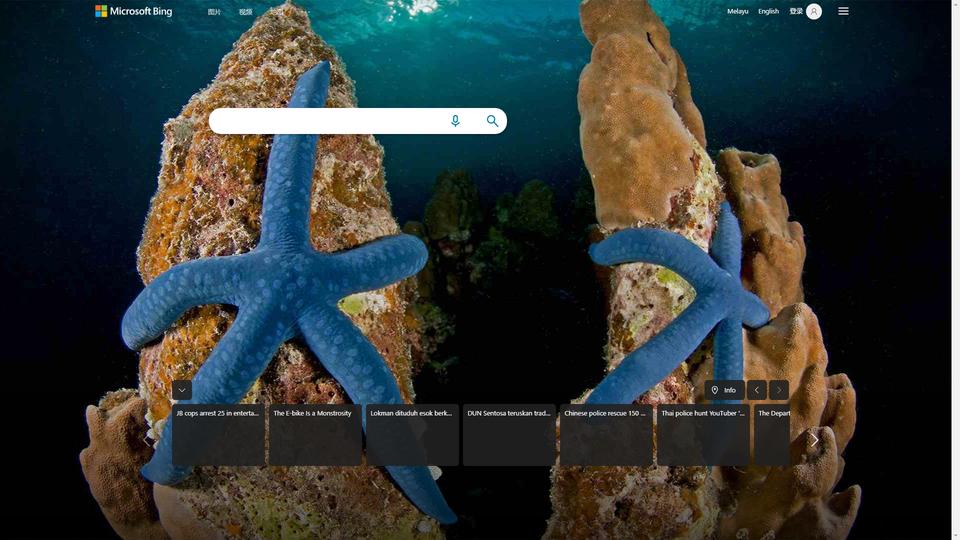Open 'The E-bike Is a Monstrosity' card

coord(315,435)
